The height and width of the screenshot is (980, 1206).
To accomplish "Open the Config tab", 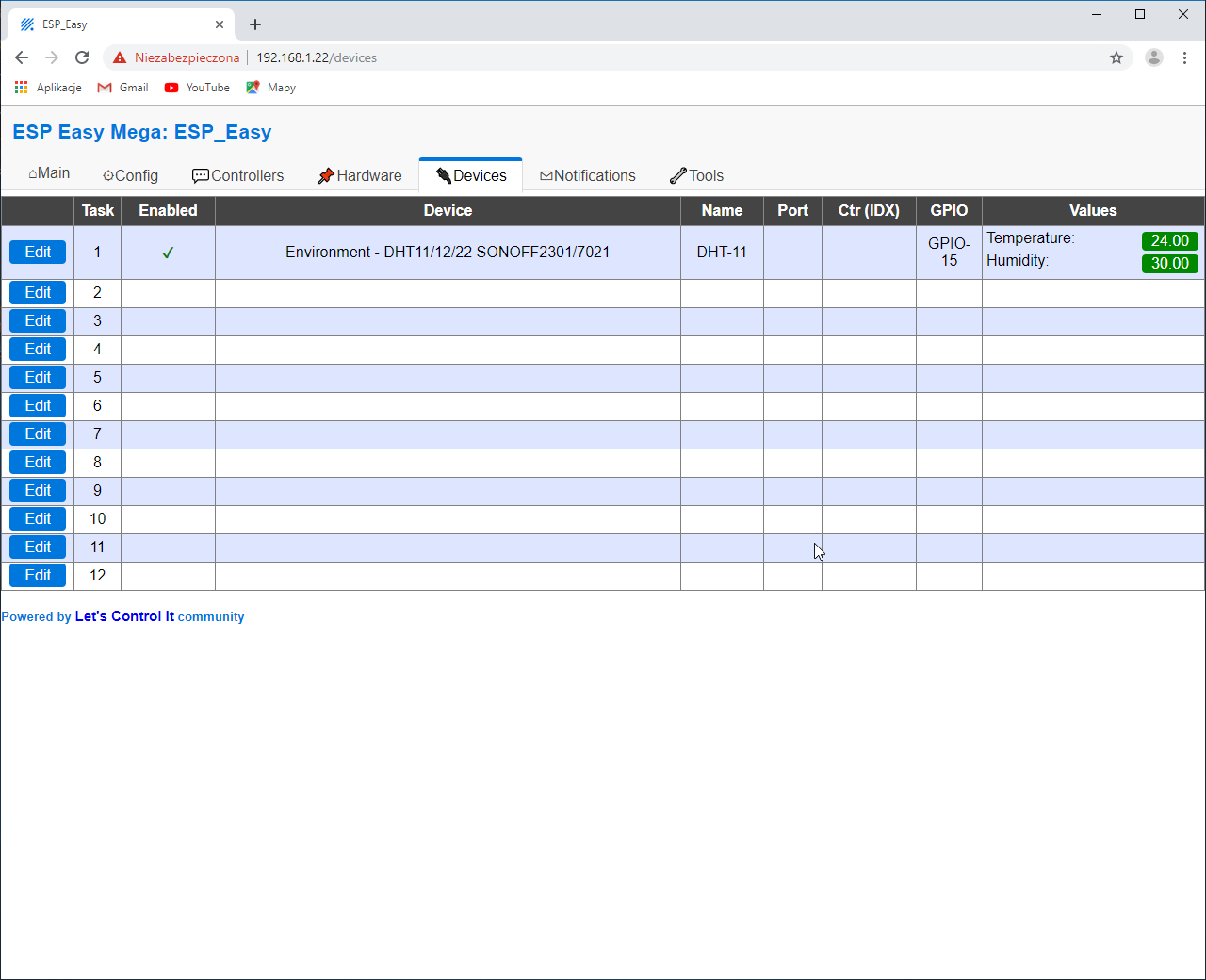I will (x=130, y=175).
